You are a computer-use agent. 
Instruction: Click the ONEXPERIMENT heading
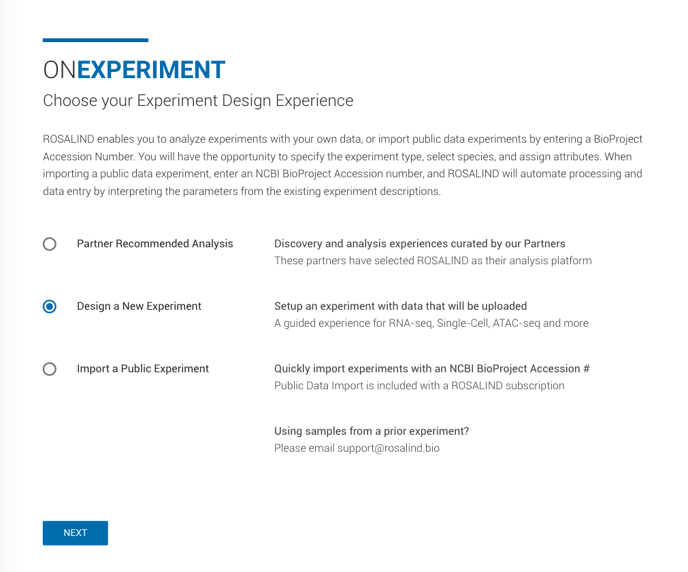[x=134, y=70]
